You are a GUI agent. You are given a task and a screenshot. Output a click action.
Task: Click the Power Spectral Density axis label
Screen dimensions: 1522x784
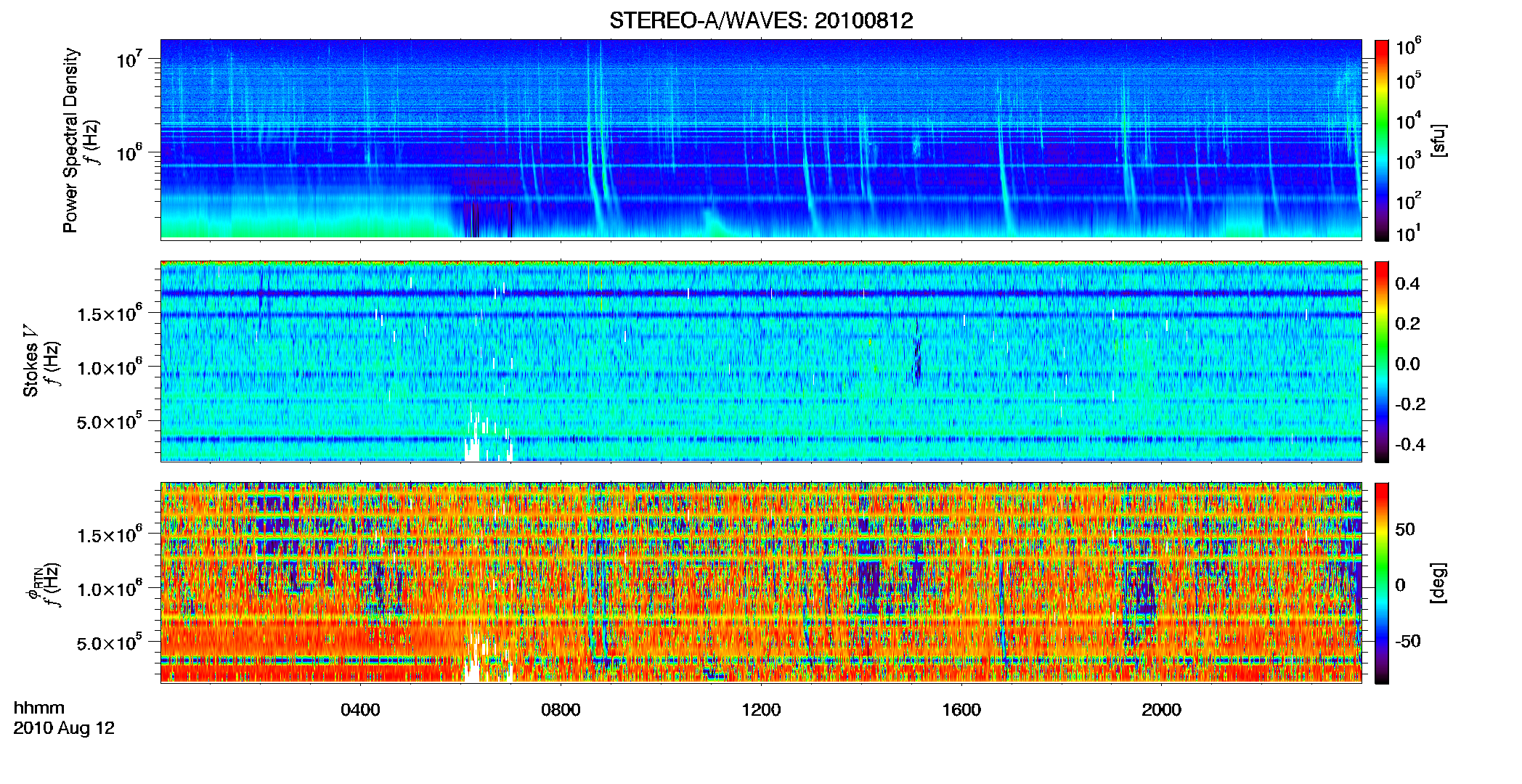tap(70, 140)
